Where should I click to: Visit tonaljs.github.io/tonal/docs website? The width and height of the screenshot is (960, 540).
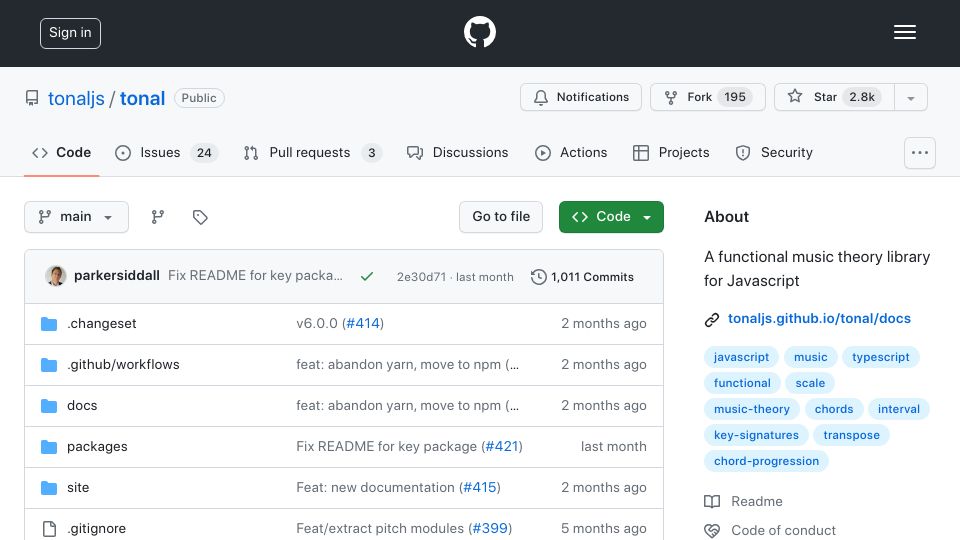(x=819, y=319)
